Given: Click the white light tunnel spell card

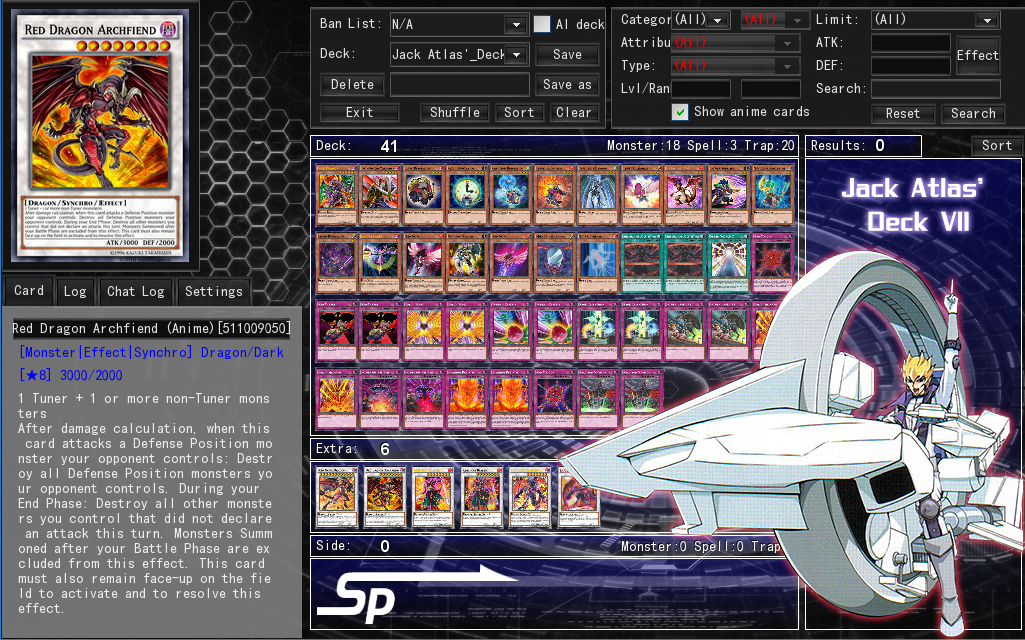Looking at the screenshot, I should click(728, 263).
